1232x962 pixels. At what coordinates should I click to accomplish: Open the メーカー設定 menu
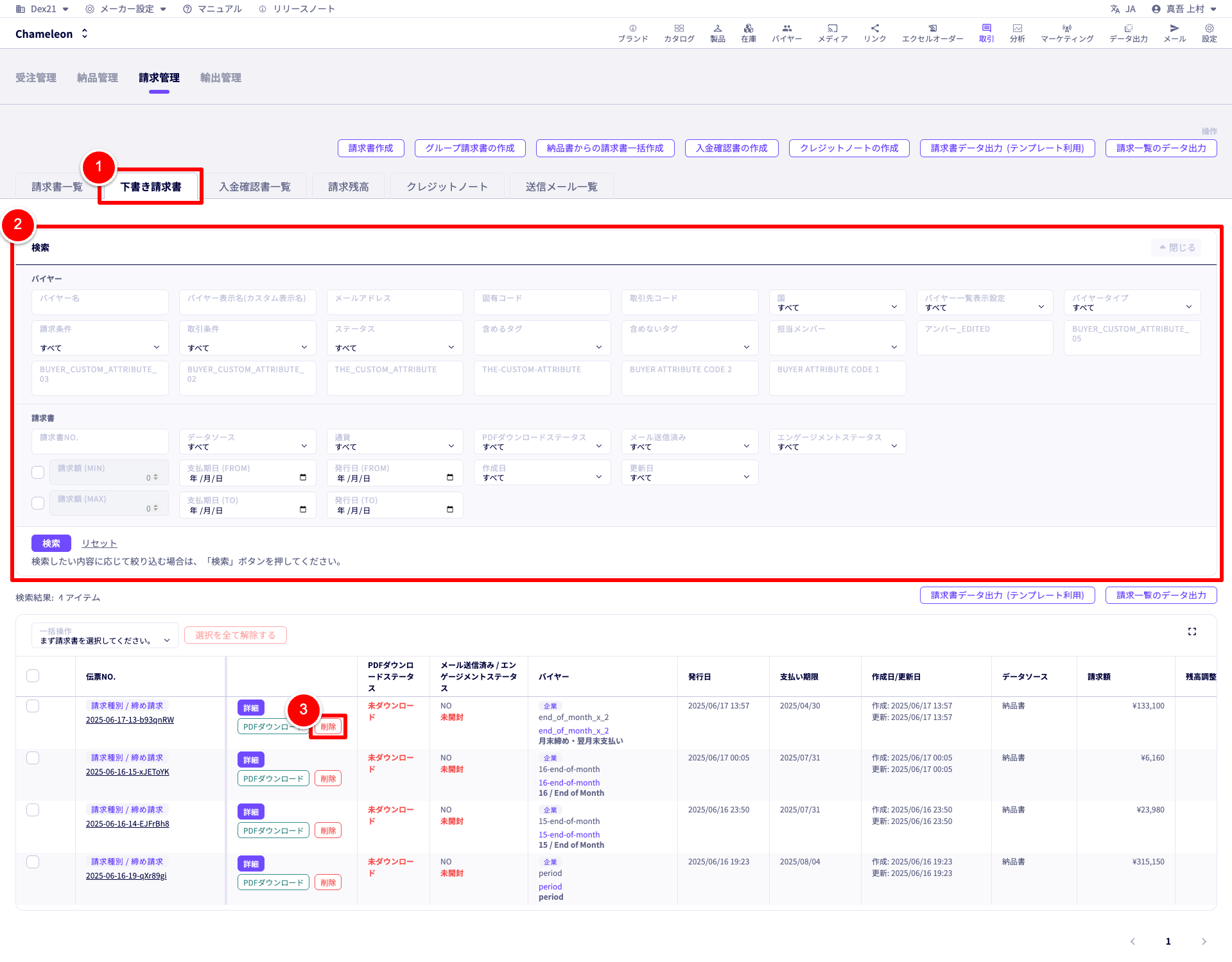(126, 9)
